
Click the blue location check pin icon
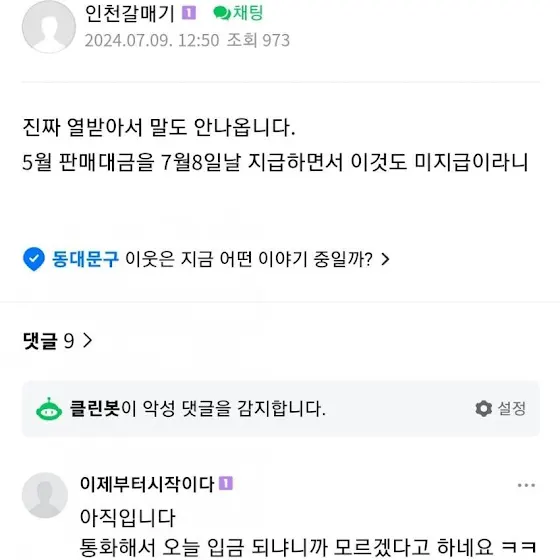point(34,259)
